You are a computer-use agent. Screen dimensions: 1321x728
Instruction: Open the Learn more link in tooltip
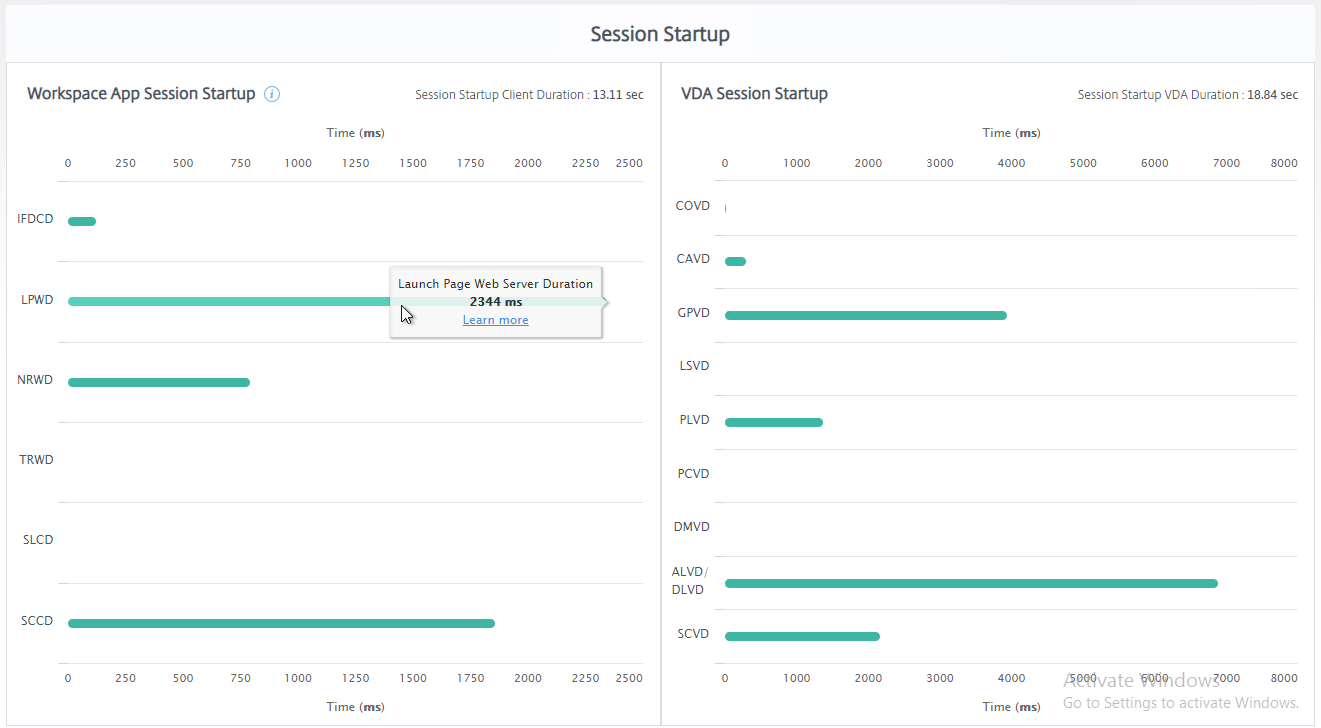click(495, 320)
